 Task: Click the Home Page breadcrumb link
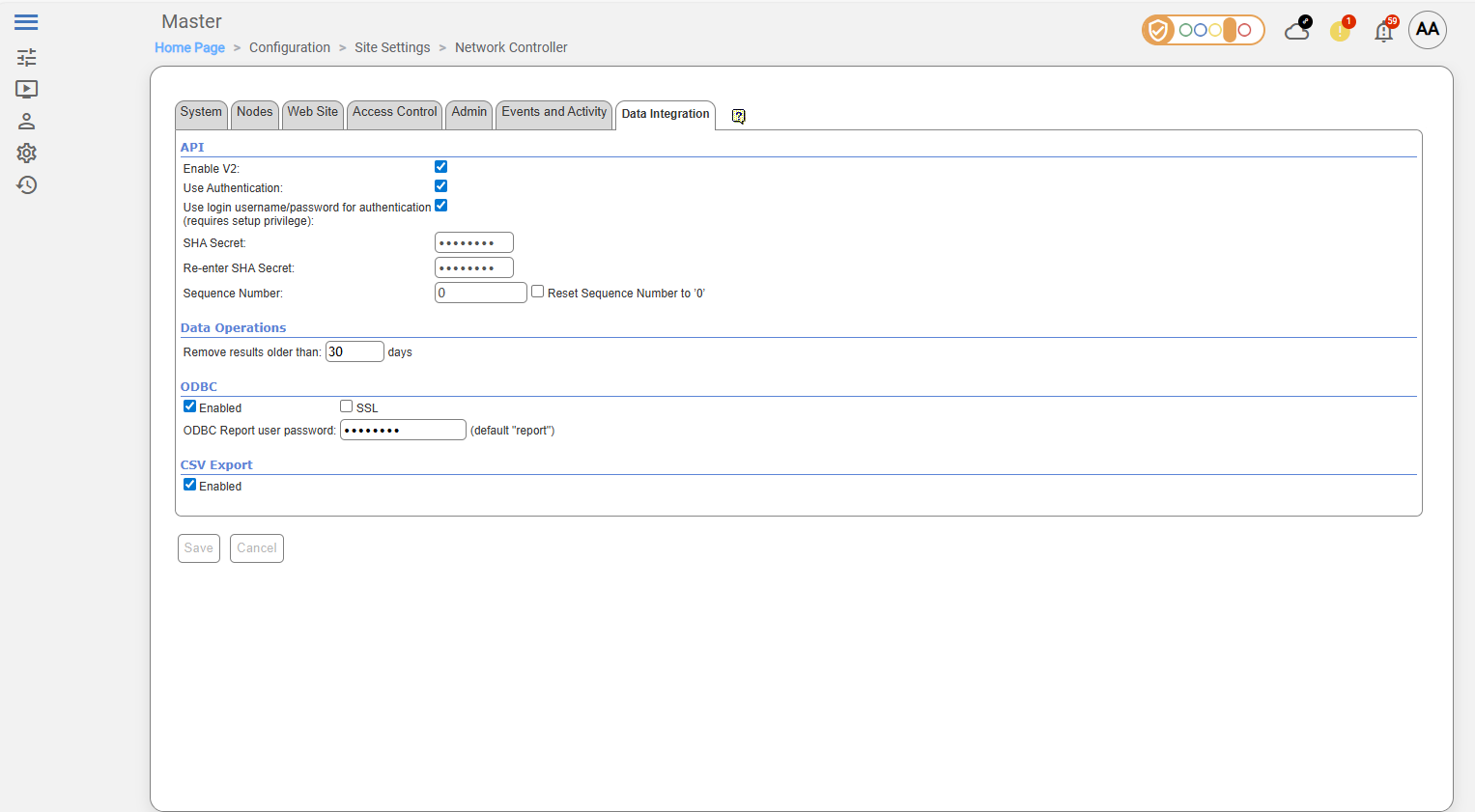pyautogui.click(x=189, y=47)
